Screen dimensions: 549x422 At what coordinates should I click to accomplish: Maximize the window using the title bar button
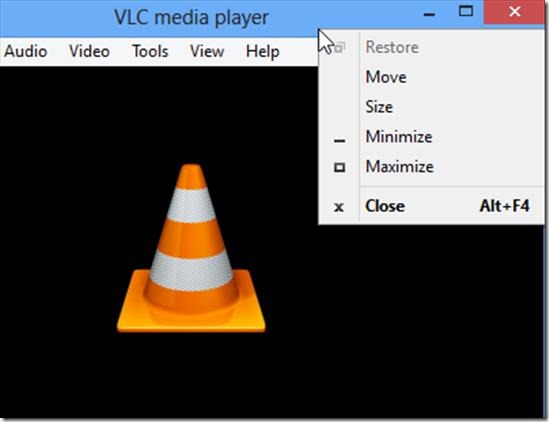pyautogui.click(x=466, y=11)
